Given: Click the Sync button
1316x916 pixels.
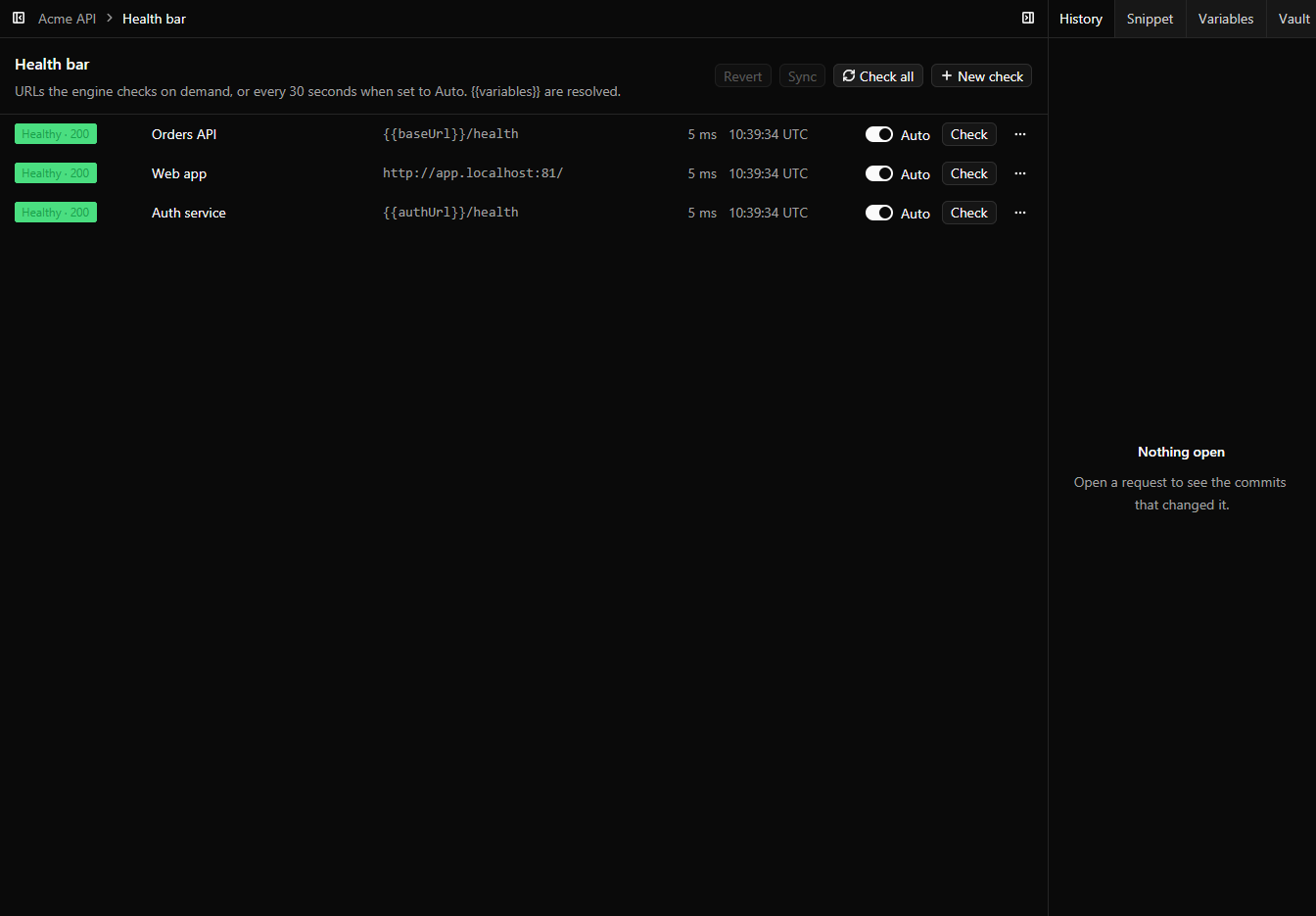Looking at the screenshot, I should [x=802, y=76].
